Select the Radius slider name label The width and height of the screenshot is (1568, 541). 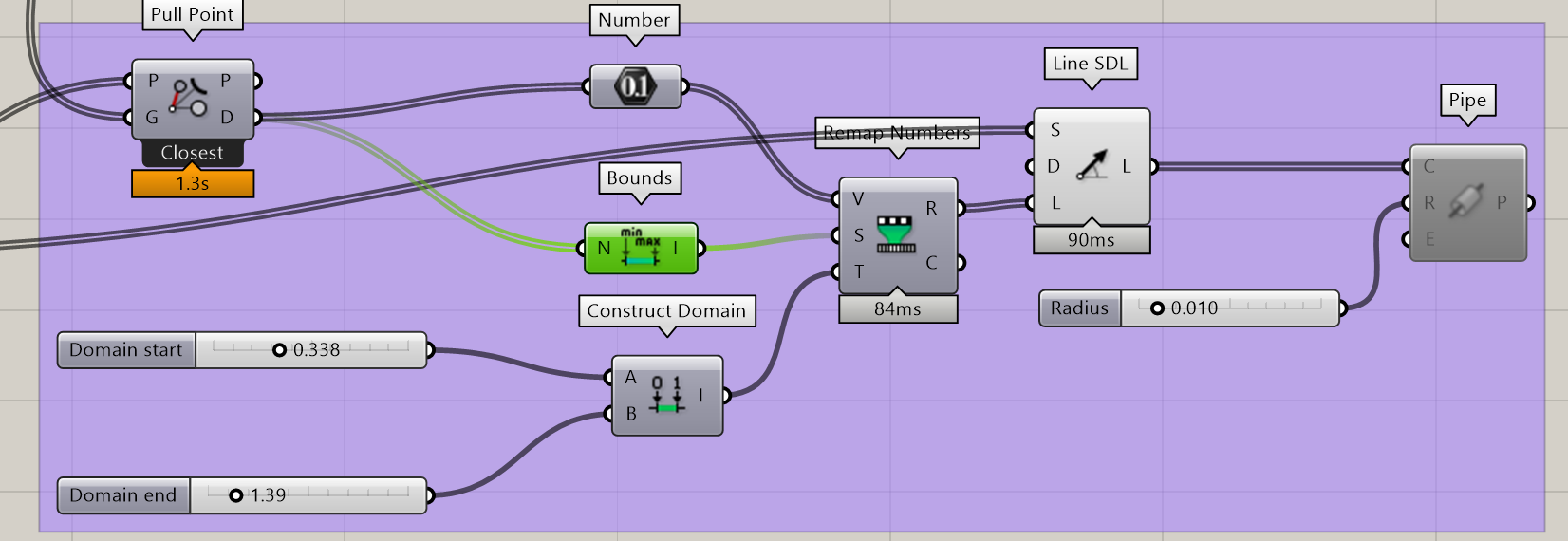1079,308
